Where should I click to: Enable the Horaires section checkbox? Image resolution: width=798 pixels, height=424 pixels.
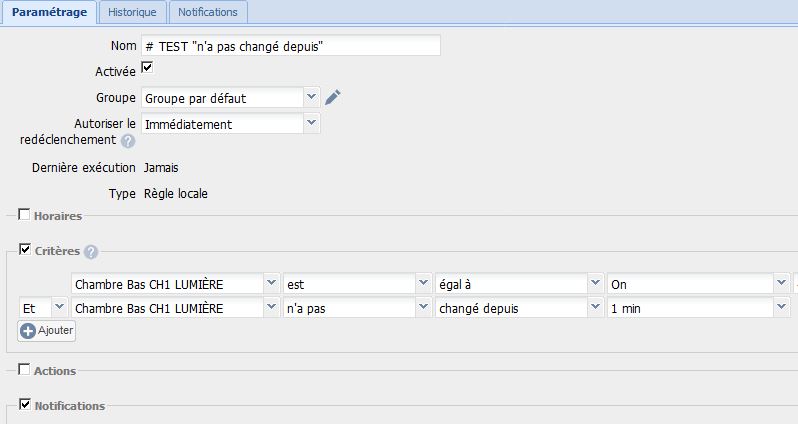point(24,214)
